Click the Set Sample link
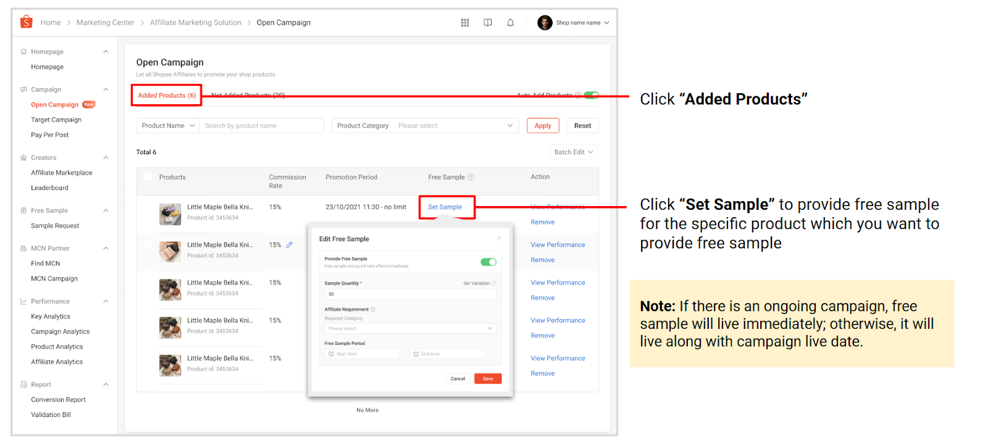The height and width of the screenshot is (443, 988). pyautogui.click(x=445, y=207)
